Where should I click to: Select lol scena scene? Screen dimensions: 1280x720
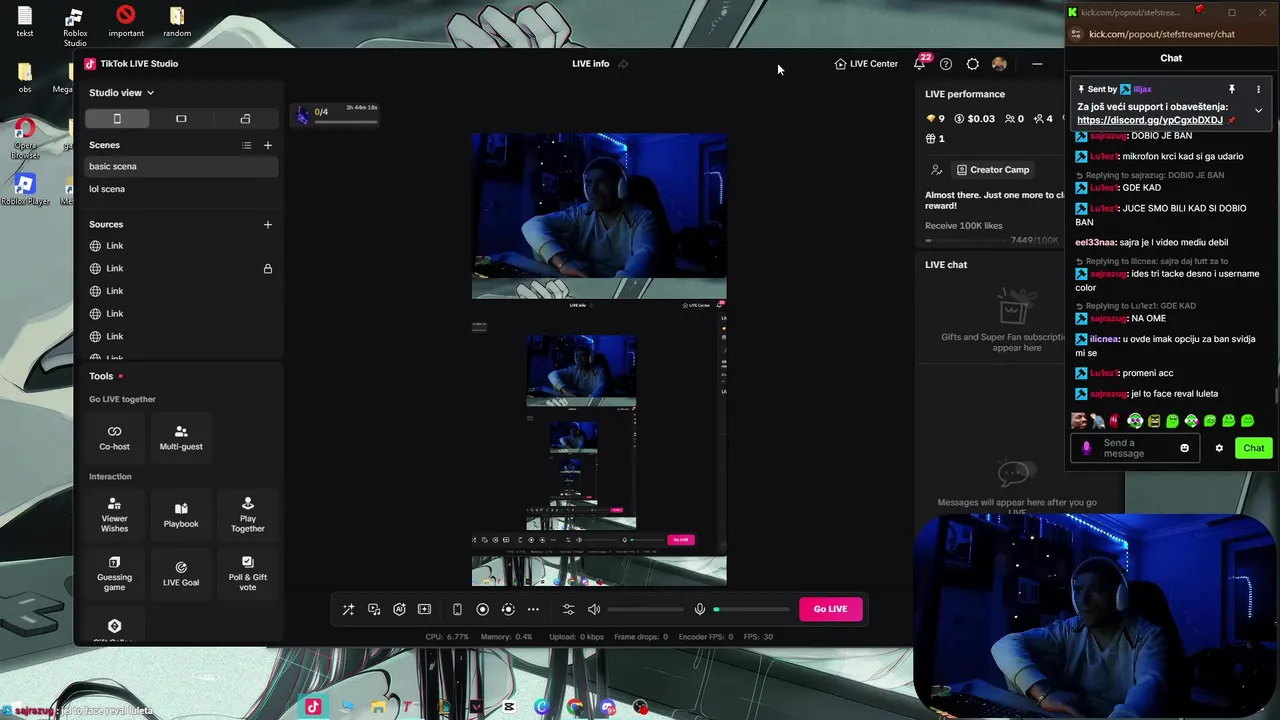click(181, 189)
